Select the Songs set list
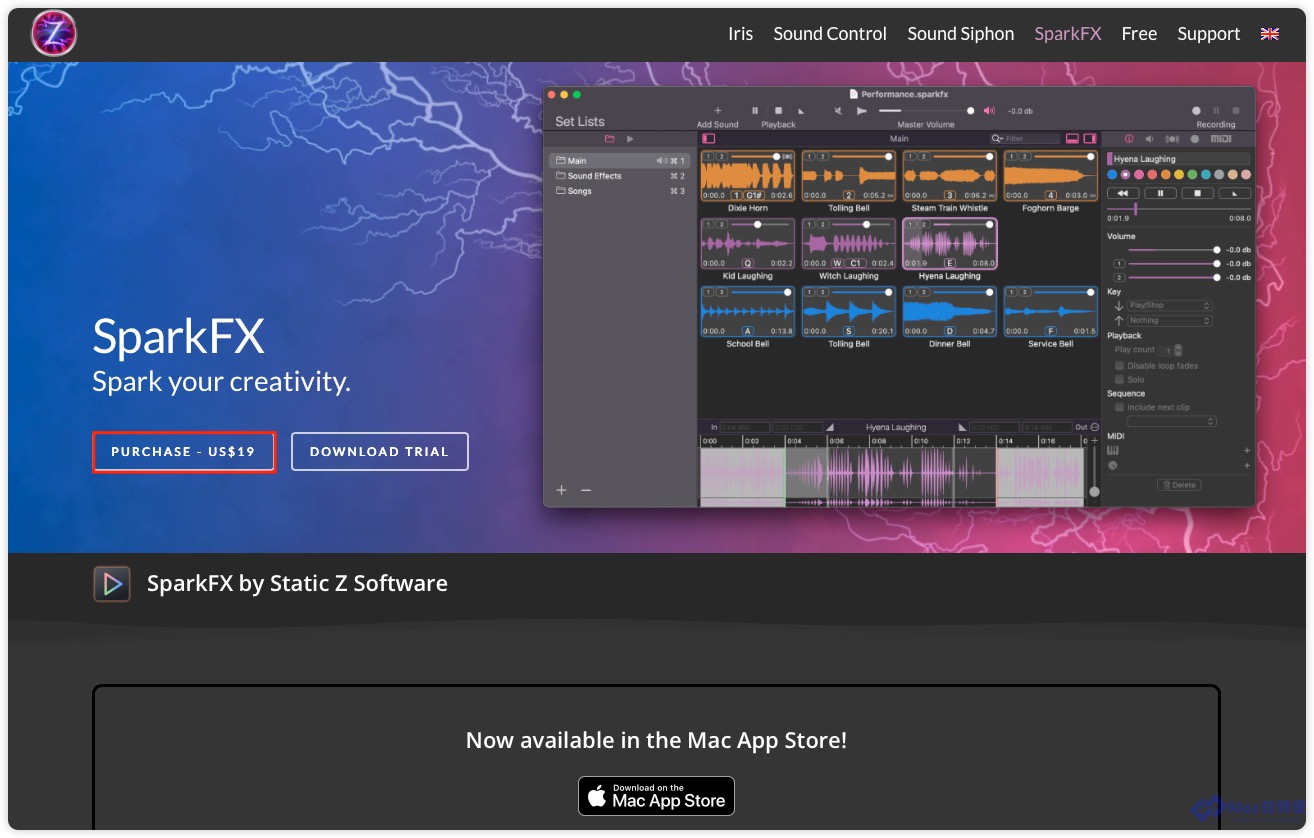 click(x=619, y=191)
